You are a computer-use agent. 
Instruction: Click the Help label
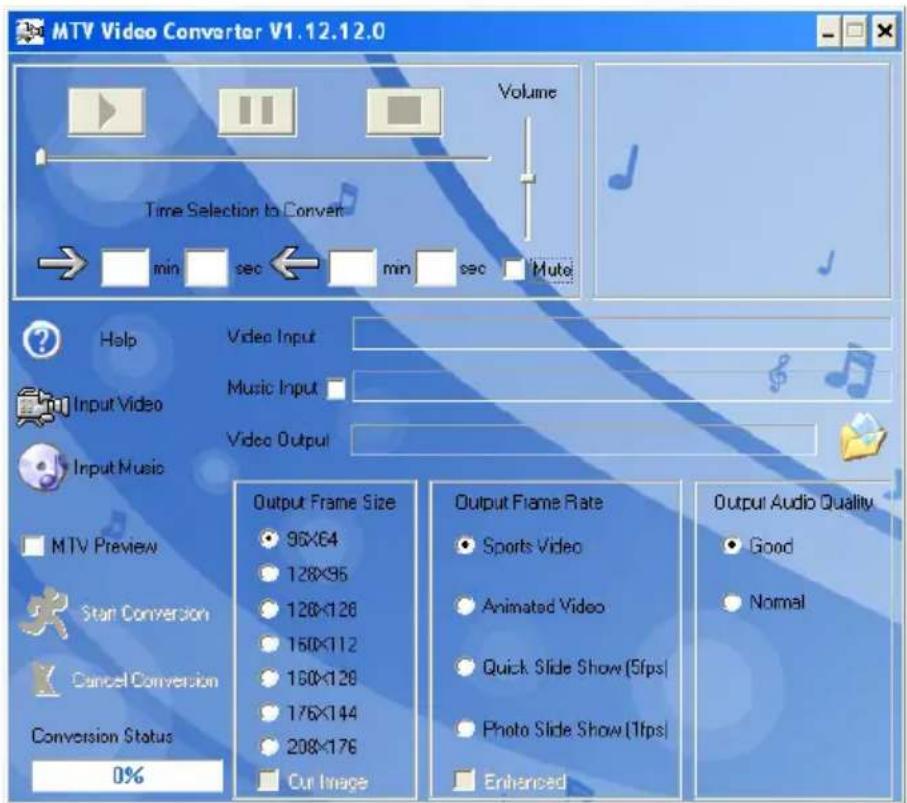click(119, 340)
